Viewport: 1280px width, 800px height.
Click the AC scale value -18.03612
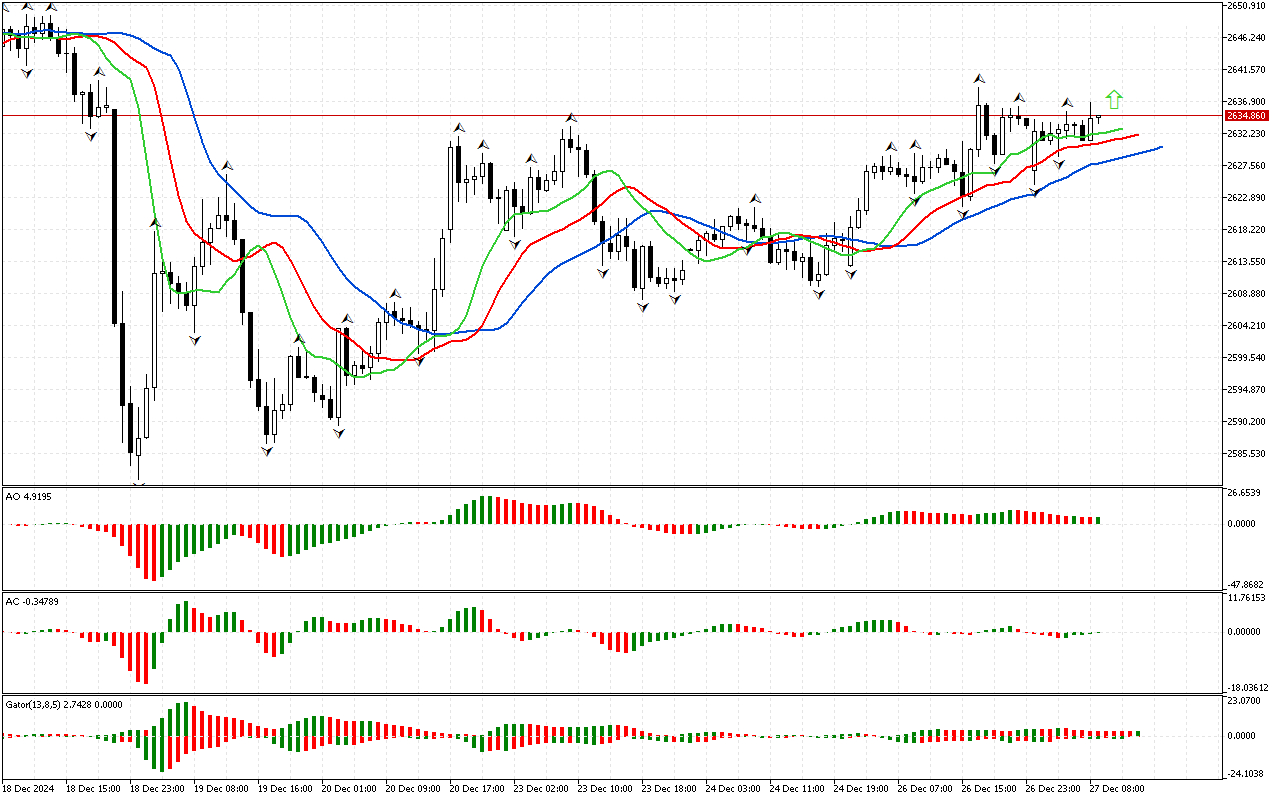click(x=1249, y=688)
